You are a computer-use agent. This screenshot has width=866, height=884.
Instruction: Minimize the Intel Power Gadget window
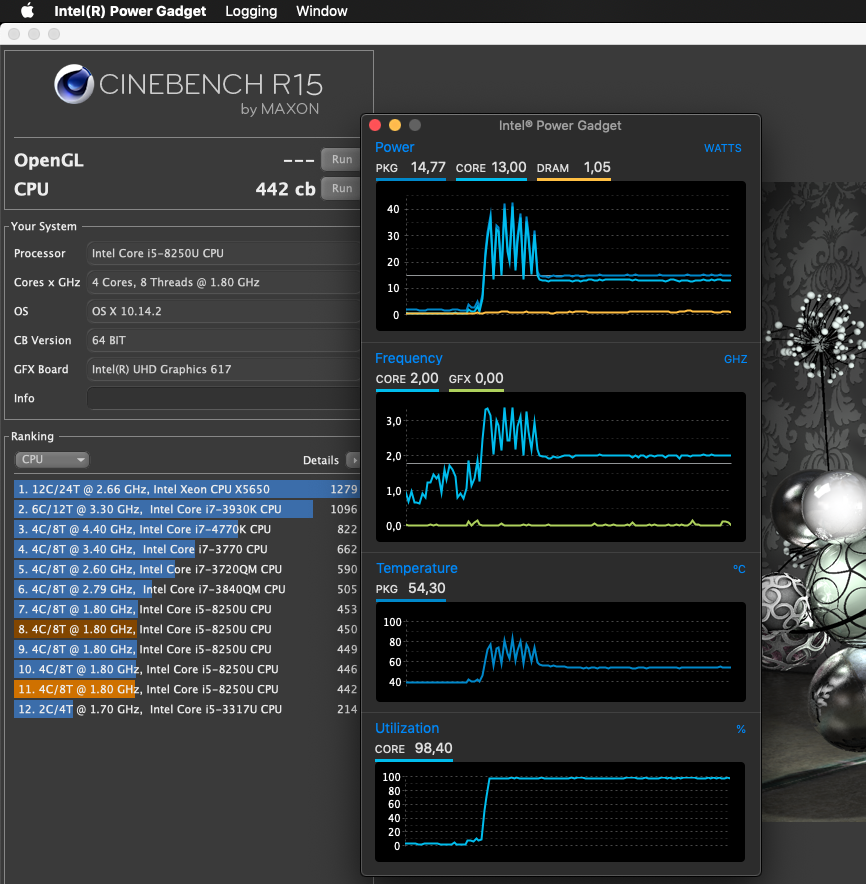395,125
